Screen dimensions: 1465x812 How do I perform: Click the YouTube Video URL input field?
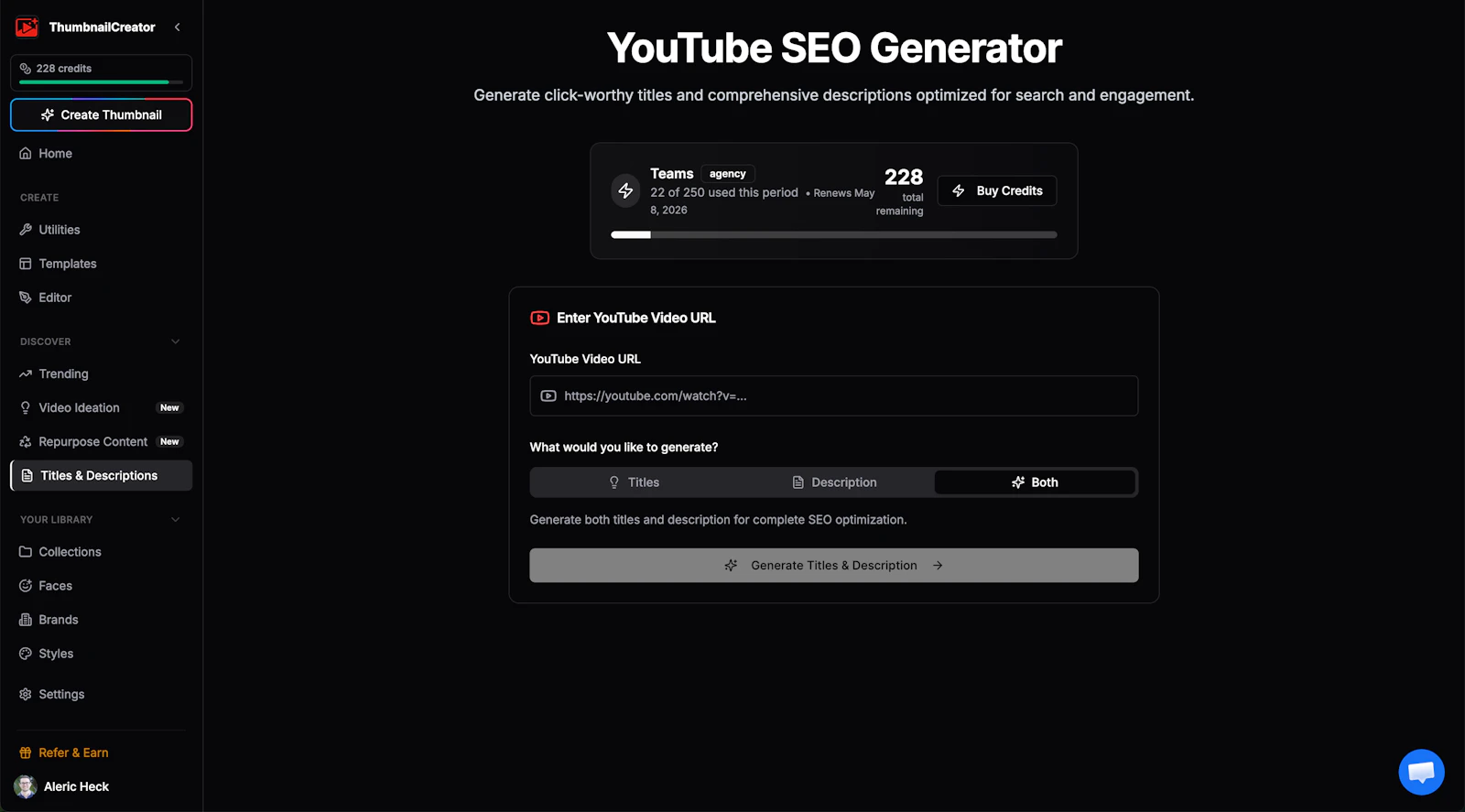tap(834, 395)
